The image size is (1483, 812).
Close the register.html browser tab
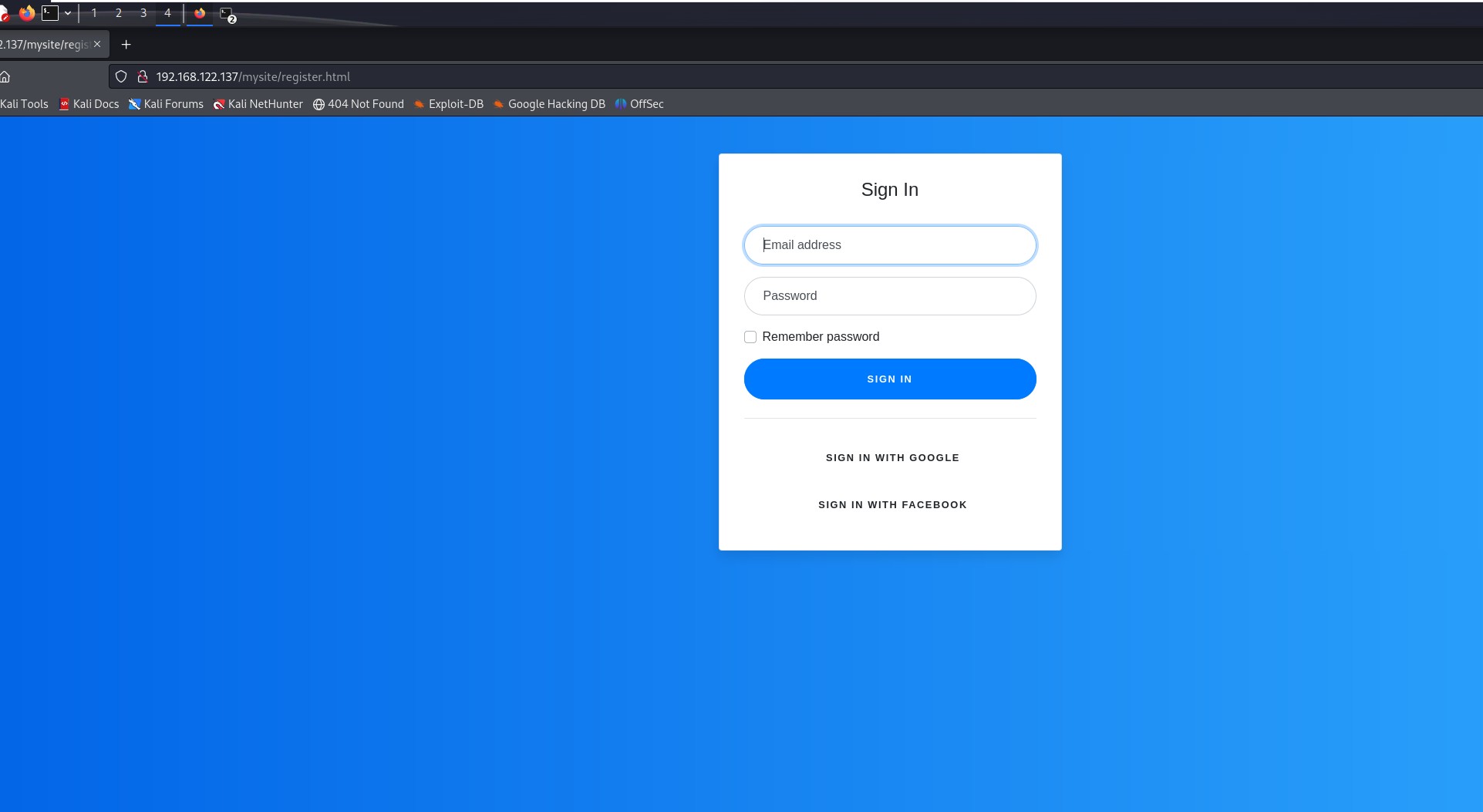point(97,45)
